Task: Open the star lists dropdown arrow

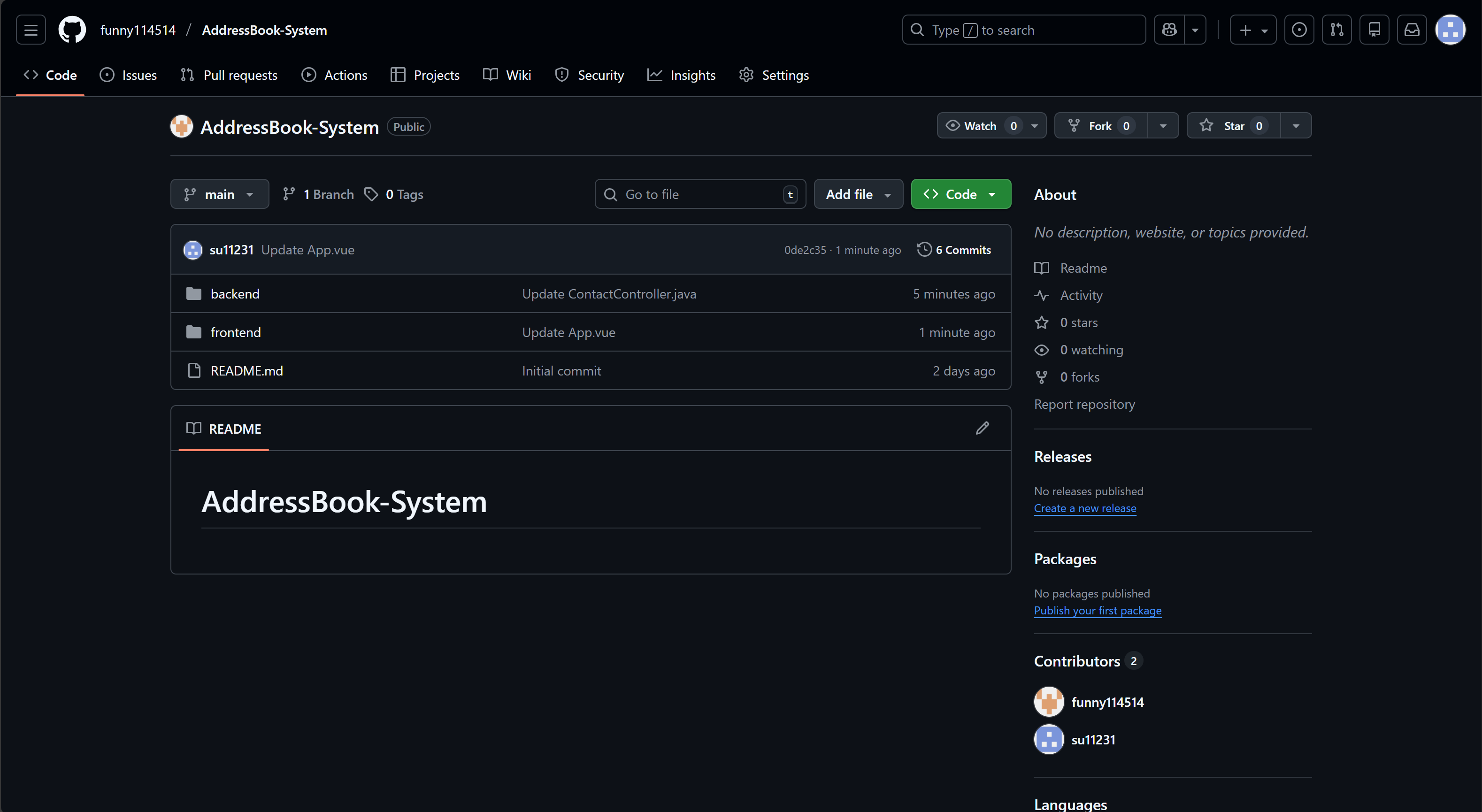Action: coord(1296,126)
